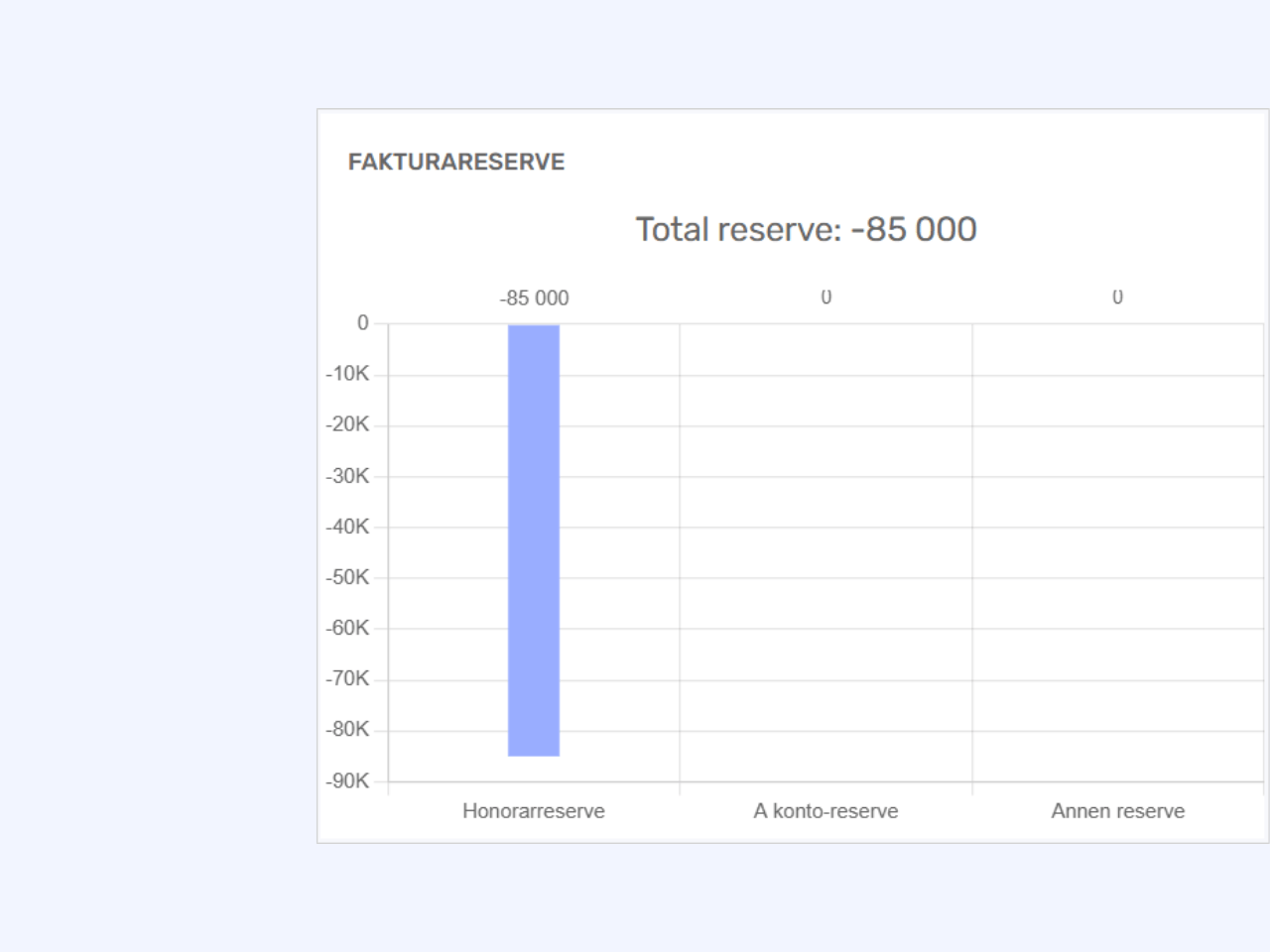Click the FAKTURARESERVE card heading
The width and height of the screenshot is (1270, 952).
click(456, 163)
